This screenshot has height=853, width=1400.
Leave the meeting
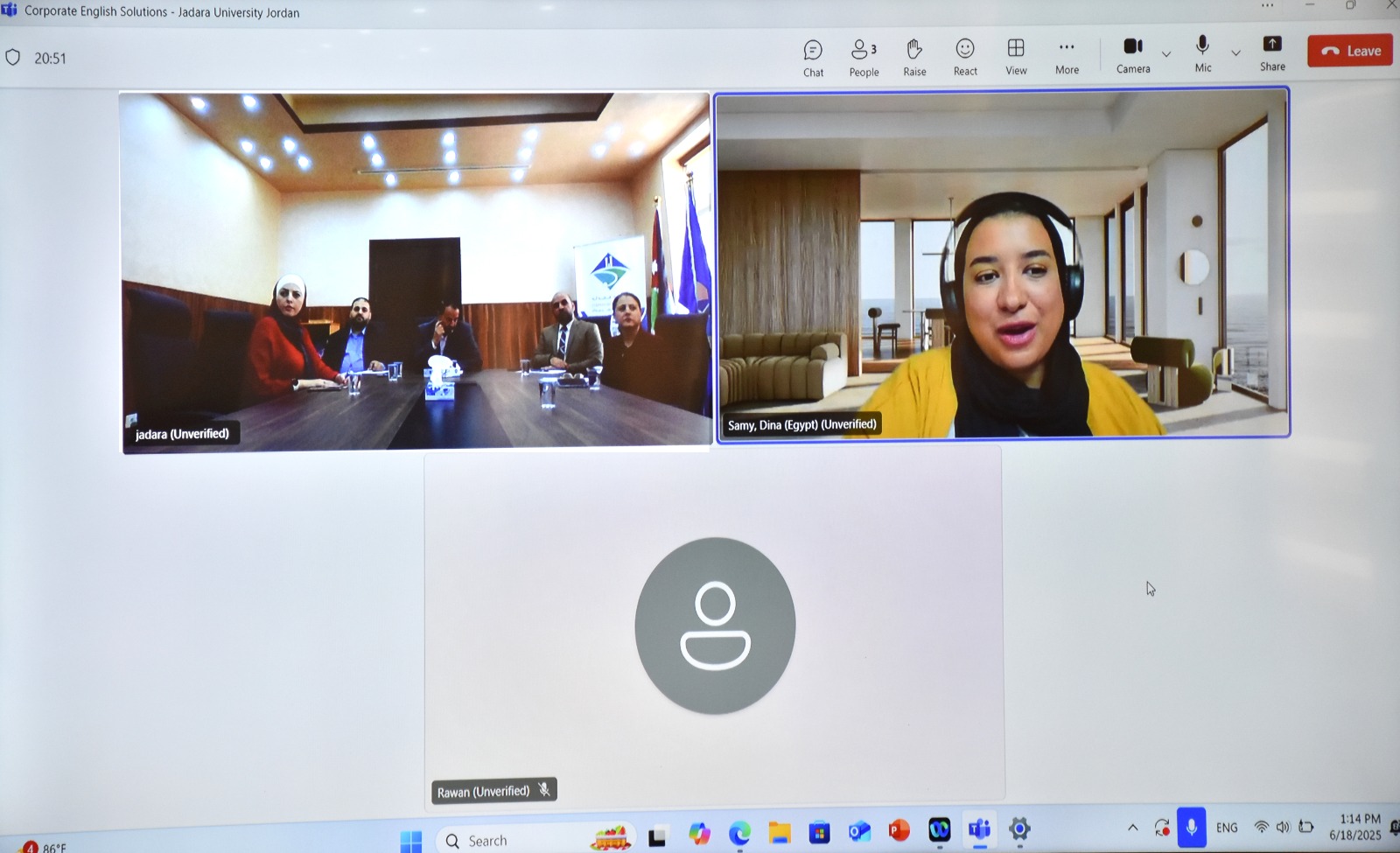tap(1350, 51)
